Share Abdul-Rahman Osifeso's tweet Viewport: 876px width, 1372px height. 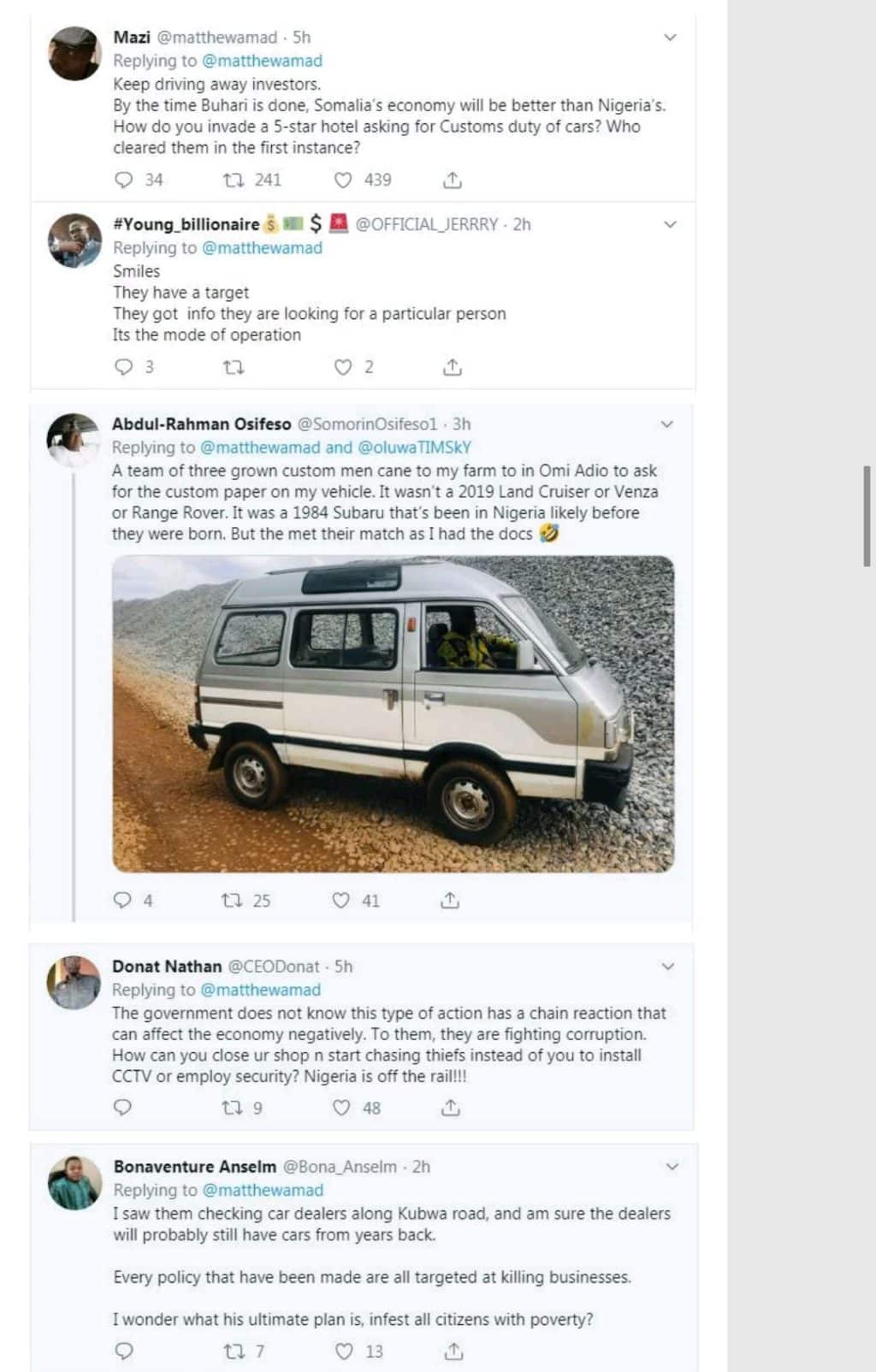coord(450,901)
